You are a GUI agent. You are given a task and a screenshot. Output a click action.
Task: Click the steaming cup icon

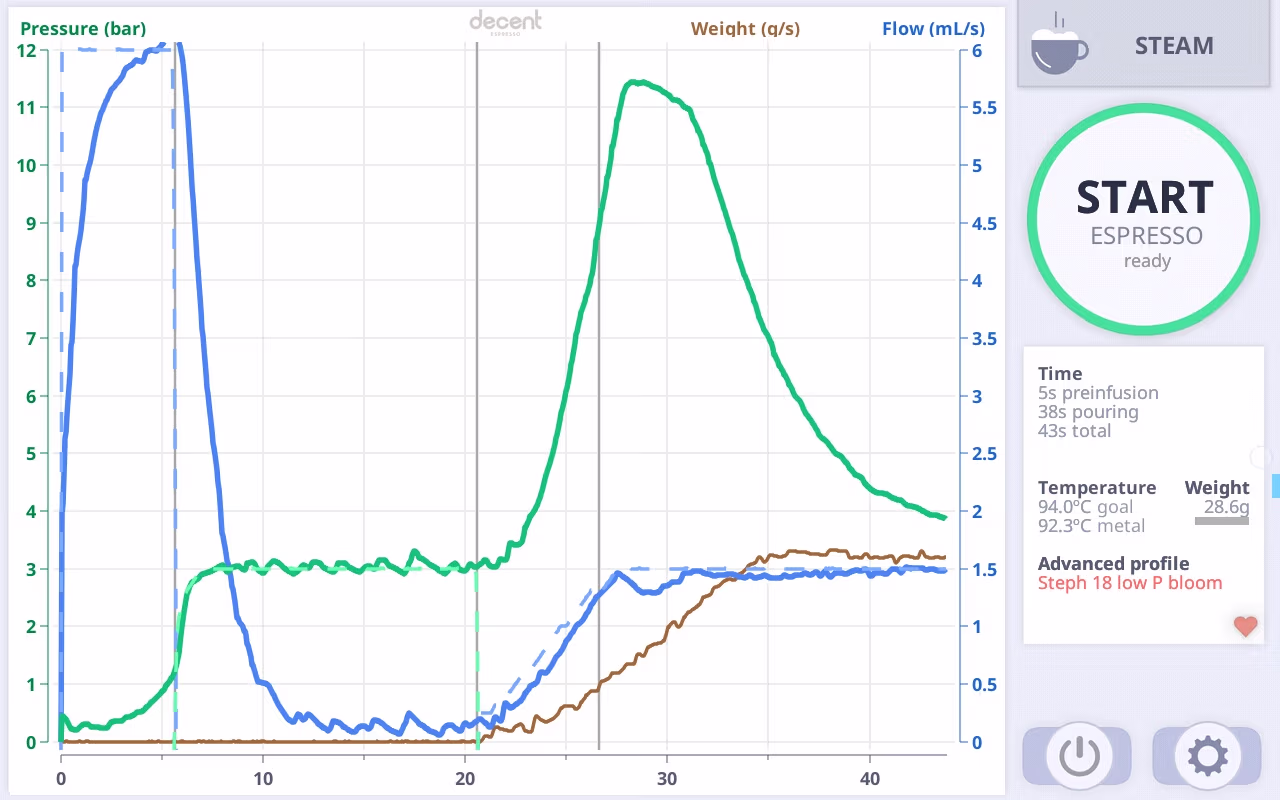point(1060,44)
